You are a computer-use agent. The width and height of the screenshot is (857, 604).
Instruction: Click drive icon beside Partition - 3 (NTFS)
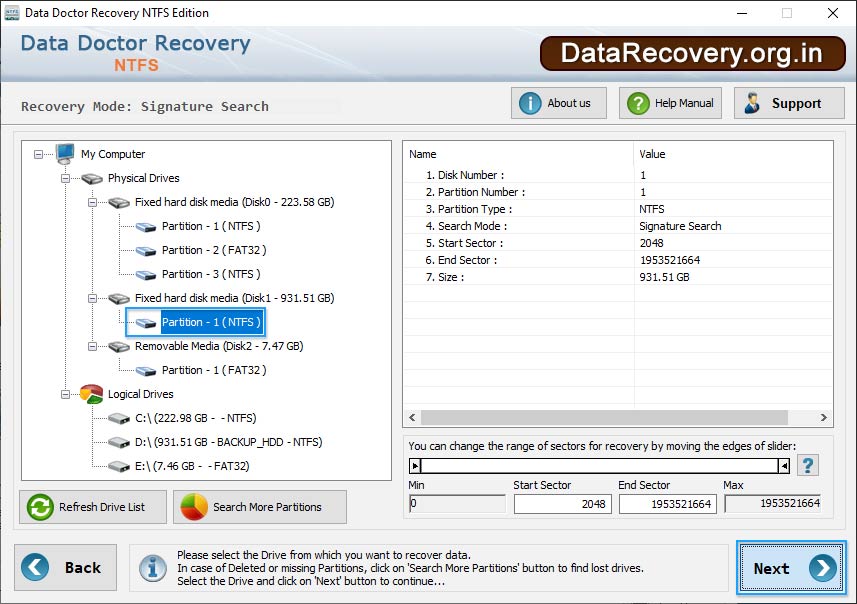[146, 275]
